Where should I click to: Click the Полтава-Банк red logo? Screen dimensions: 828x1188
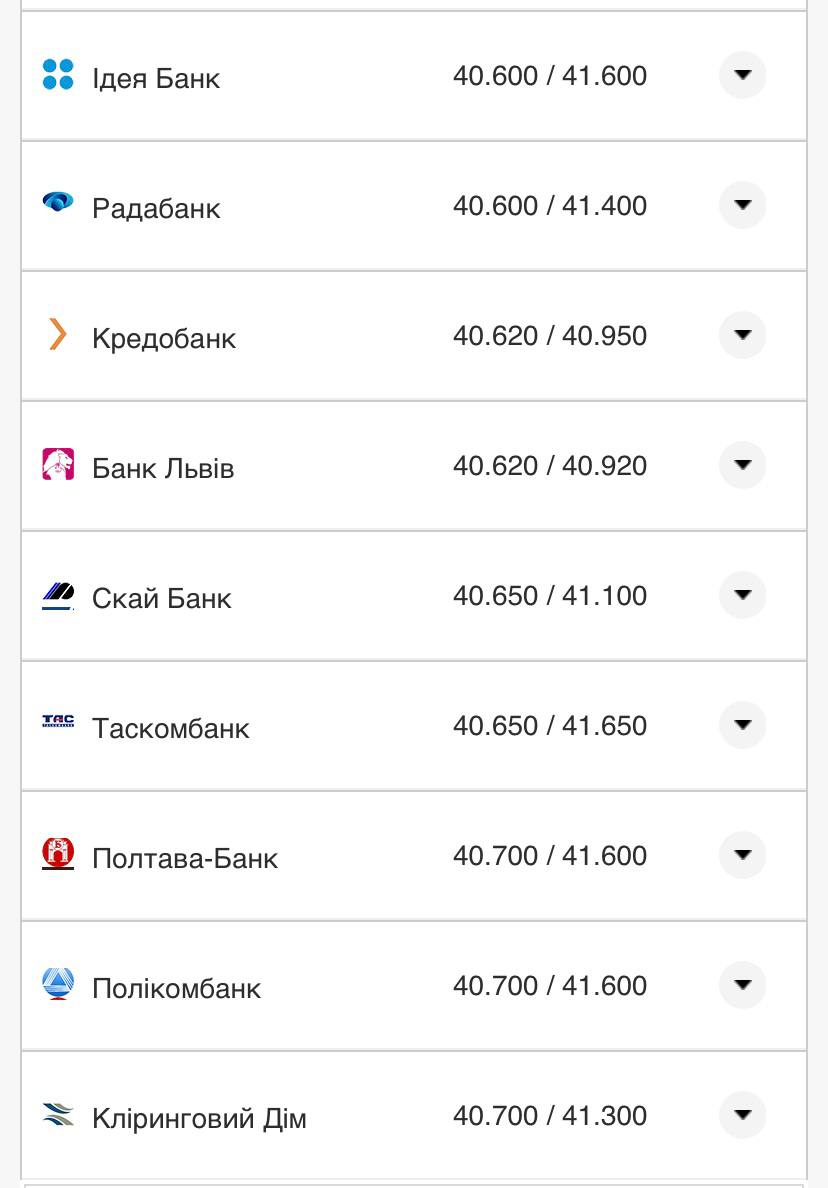(58, 854)
